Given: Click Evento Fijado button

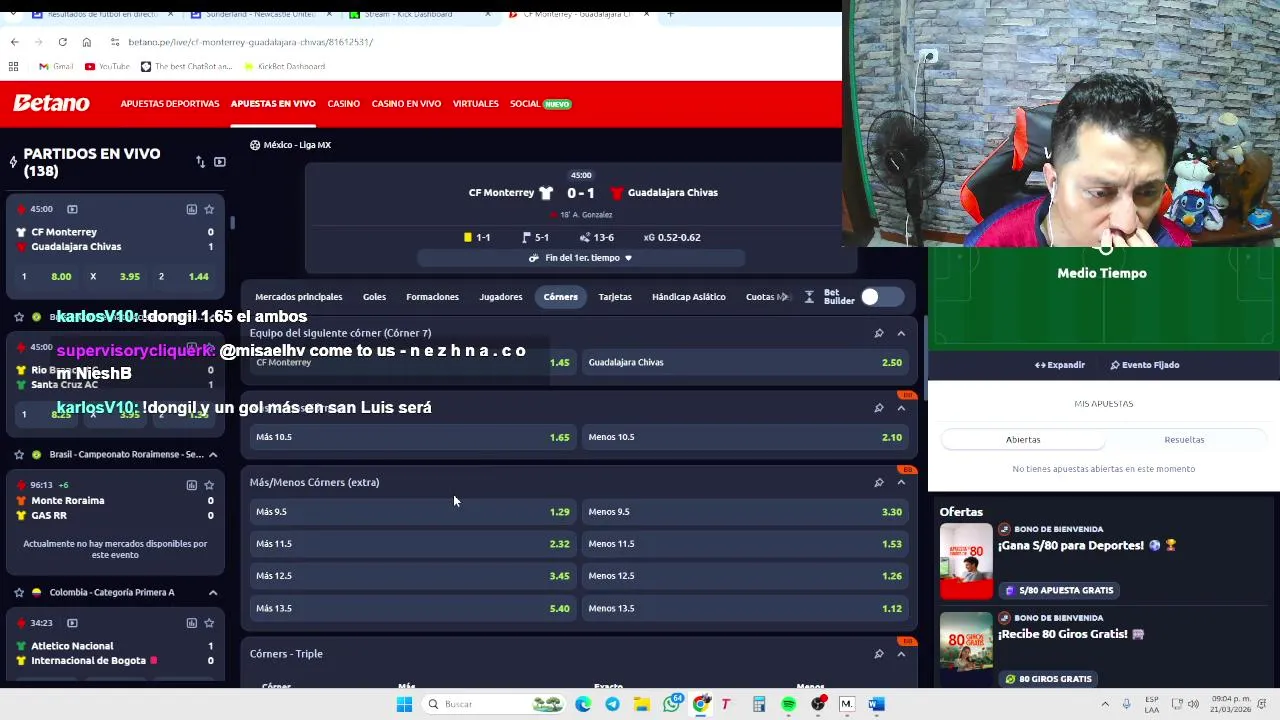Looking at the screenshot, I should click(x=1144, y=365).
